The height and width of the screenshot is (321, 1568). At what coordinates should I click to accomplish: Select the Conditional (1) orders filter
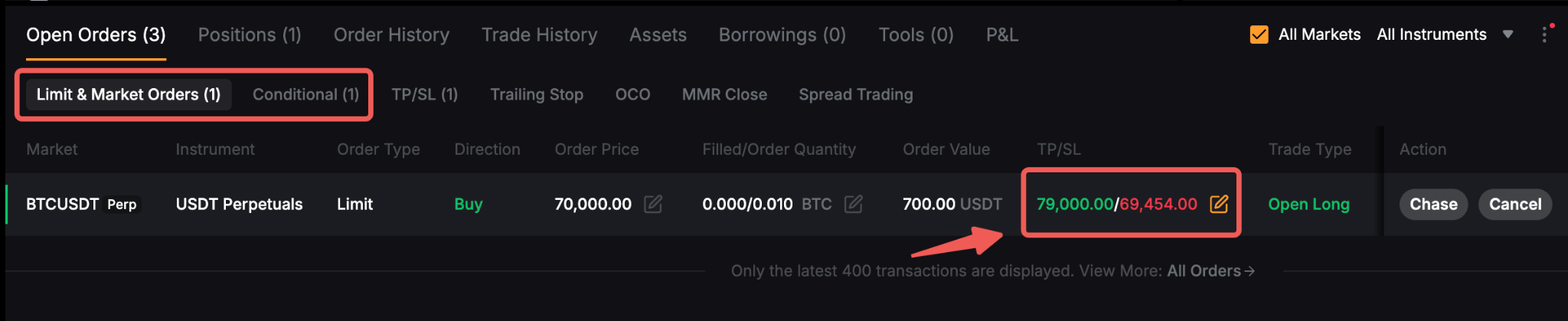click(x=305, y=94)
